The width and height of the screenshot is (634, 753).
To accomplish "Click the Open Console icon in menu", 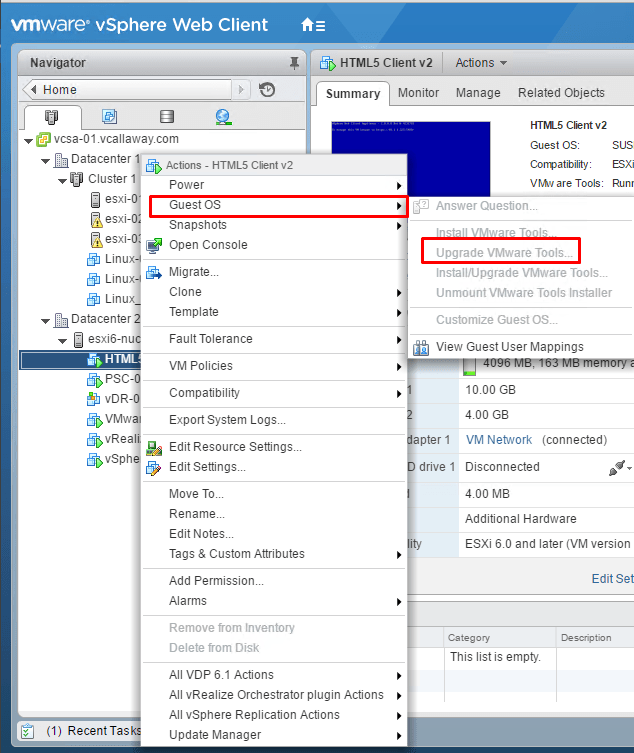I will (154, 245).
